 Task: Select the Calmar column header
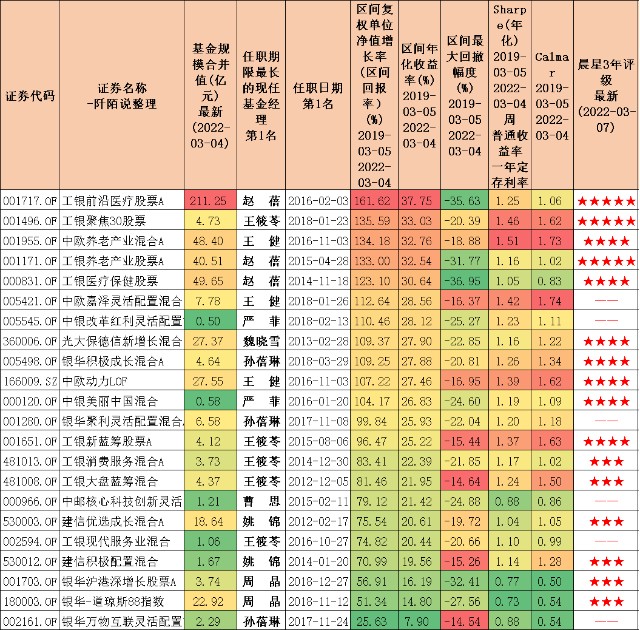pos(552,95)
